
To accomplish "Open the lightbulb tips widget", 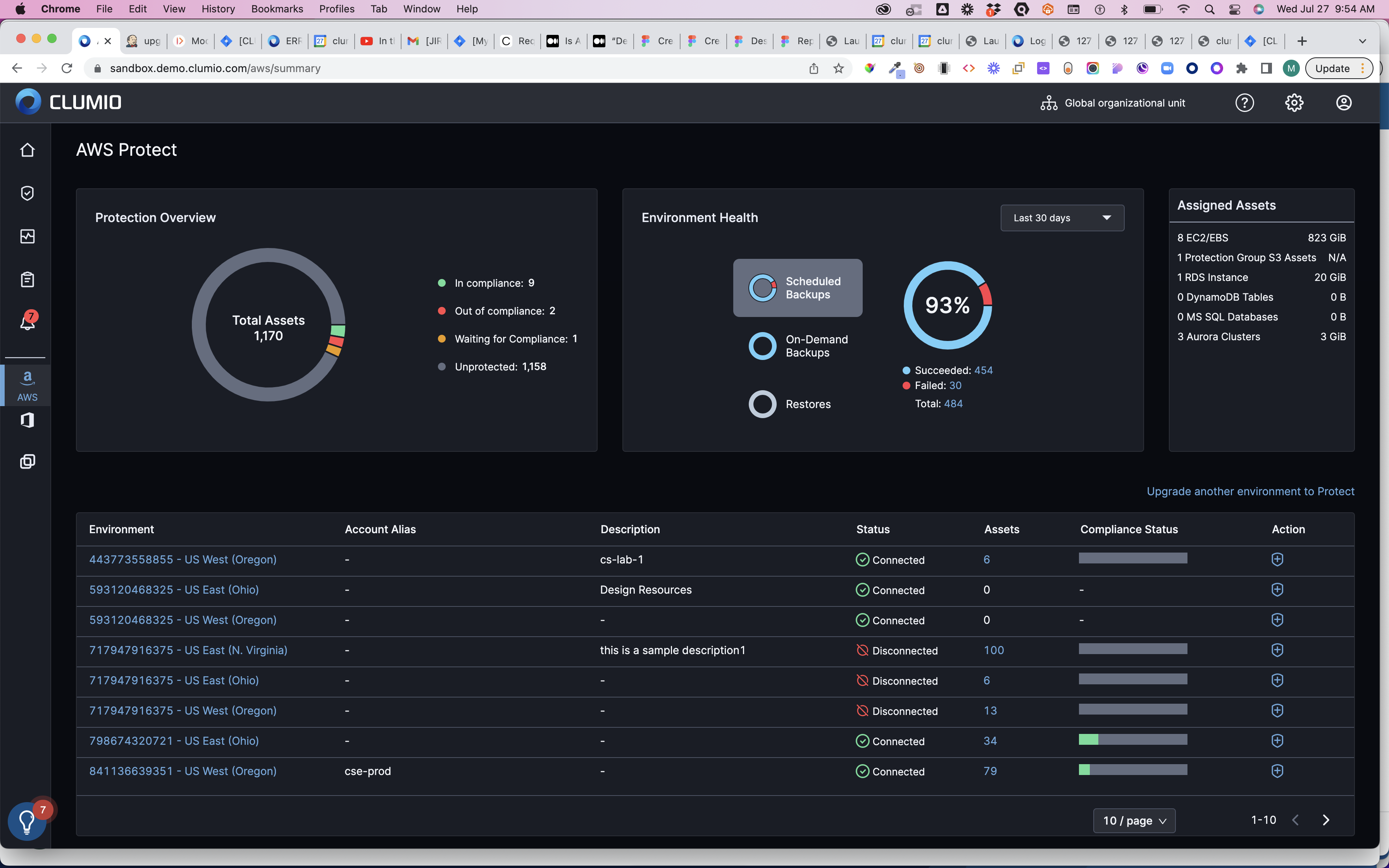I will click(x=27, y=821).
